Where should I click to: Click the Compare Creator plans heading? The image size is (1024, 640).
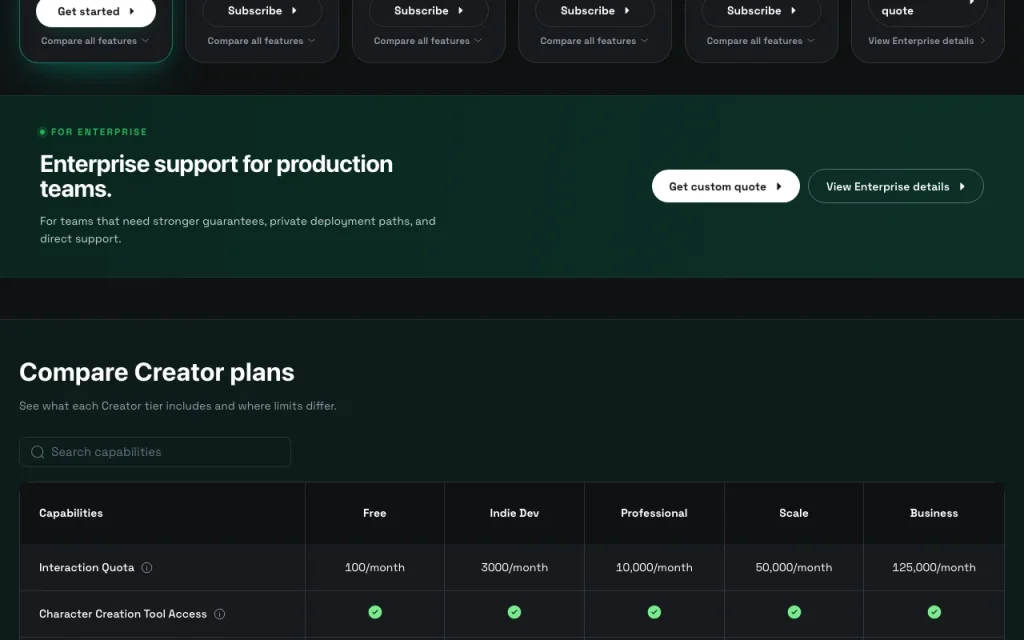157,372
